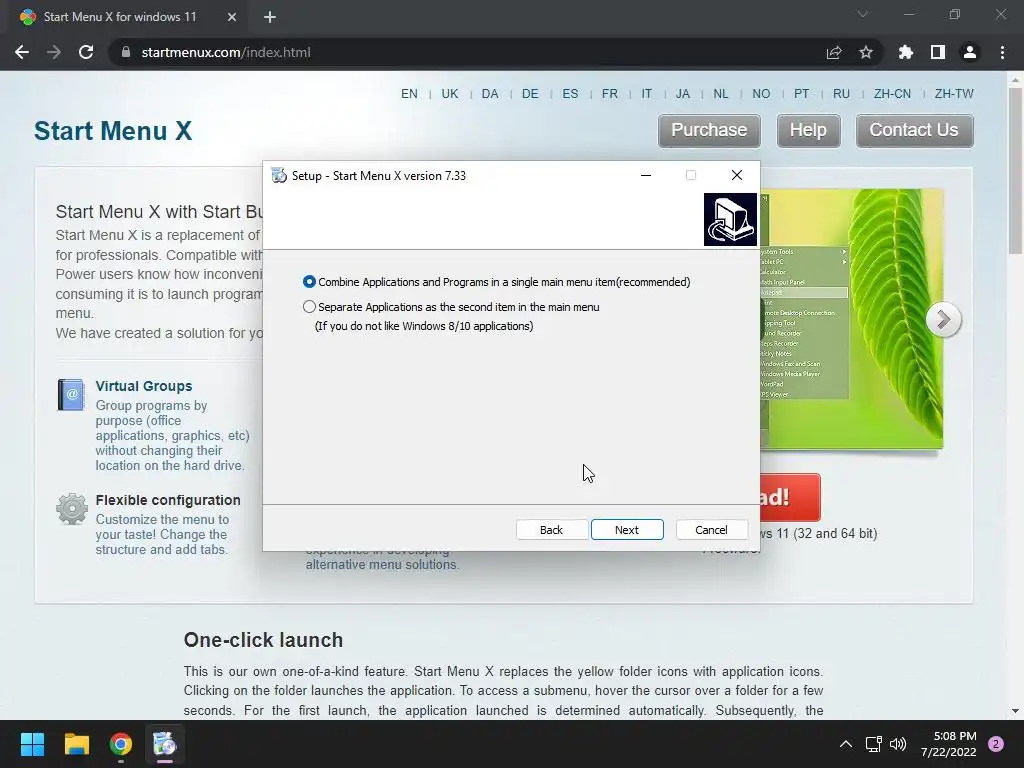Reload the page in Chrome
Screen dimensions: 1024x768
(86, 52)
